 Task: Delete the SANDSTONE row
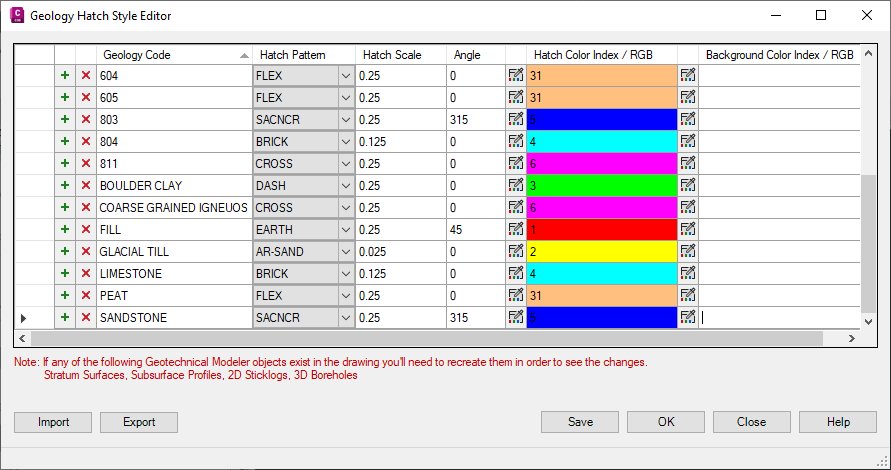coord(86,317)
